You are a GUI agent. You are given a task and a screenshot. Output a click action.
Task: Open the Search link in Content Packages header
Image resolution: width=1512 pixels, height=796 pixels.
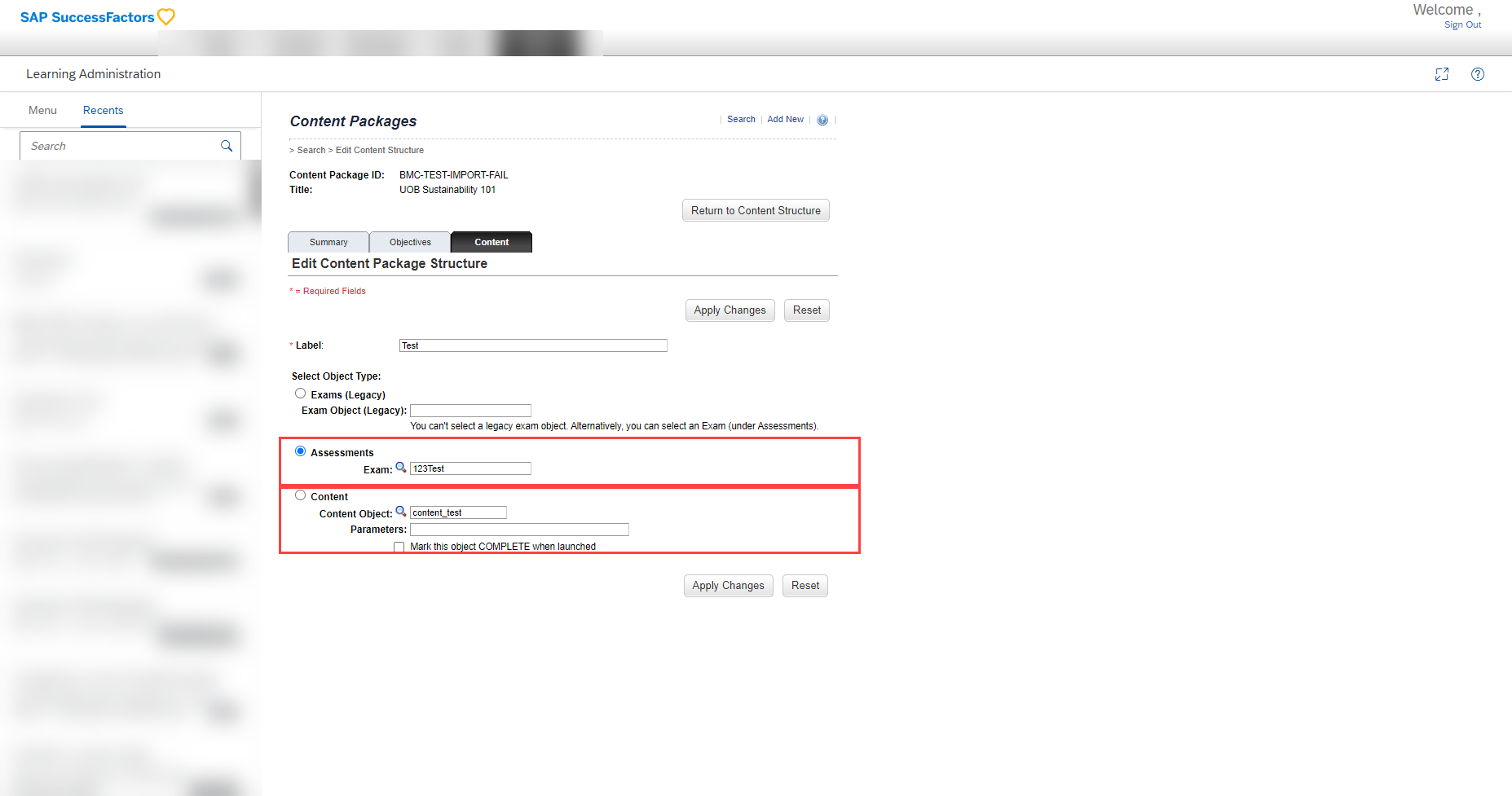pyautogui.click(x=741, y=120)
